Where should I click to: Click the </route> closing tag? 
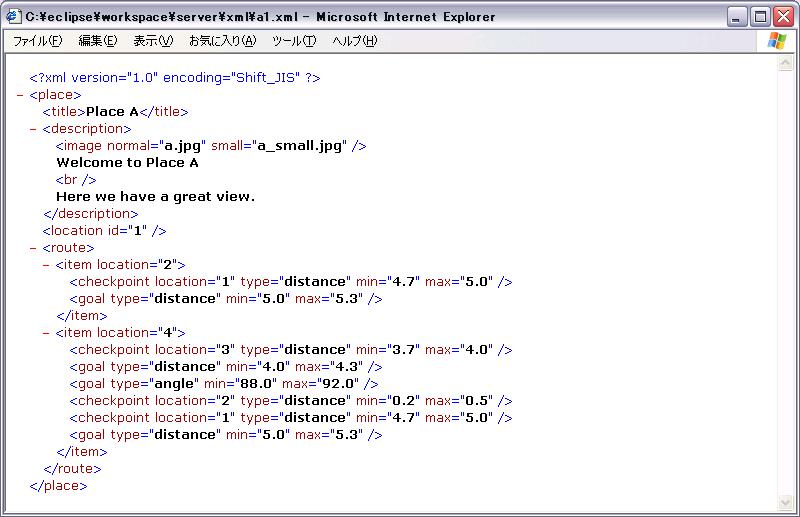pos(72,469)
